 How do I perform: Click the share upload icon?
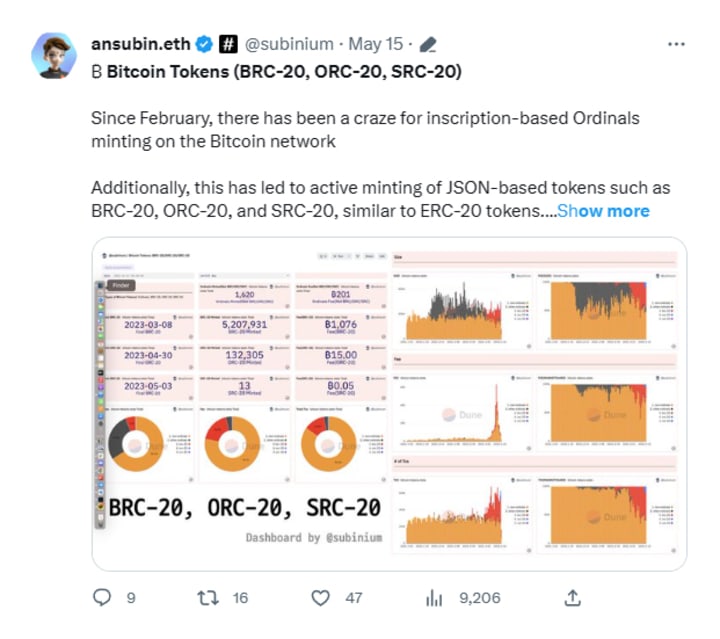coord(572,598)
